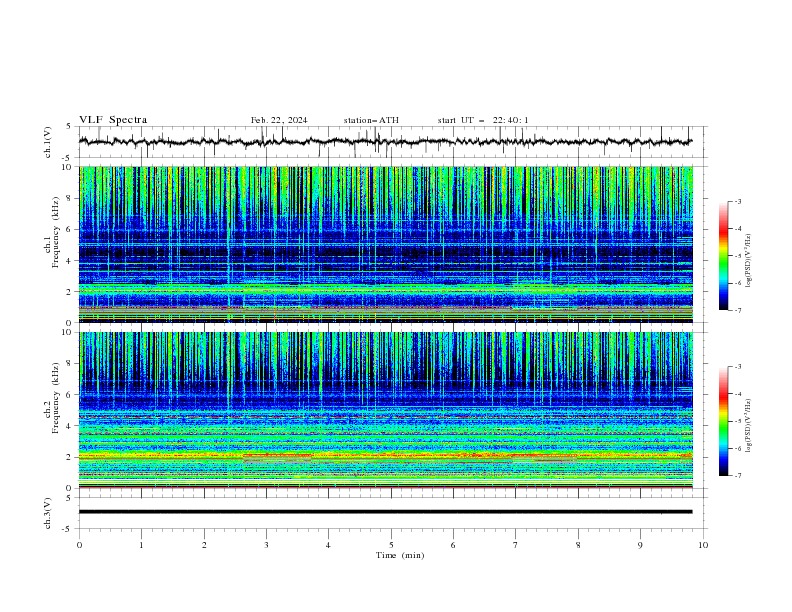
Task: Click time axis tick label '7'
Action: point(516,545)
